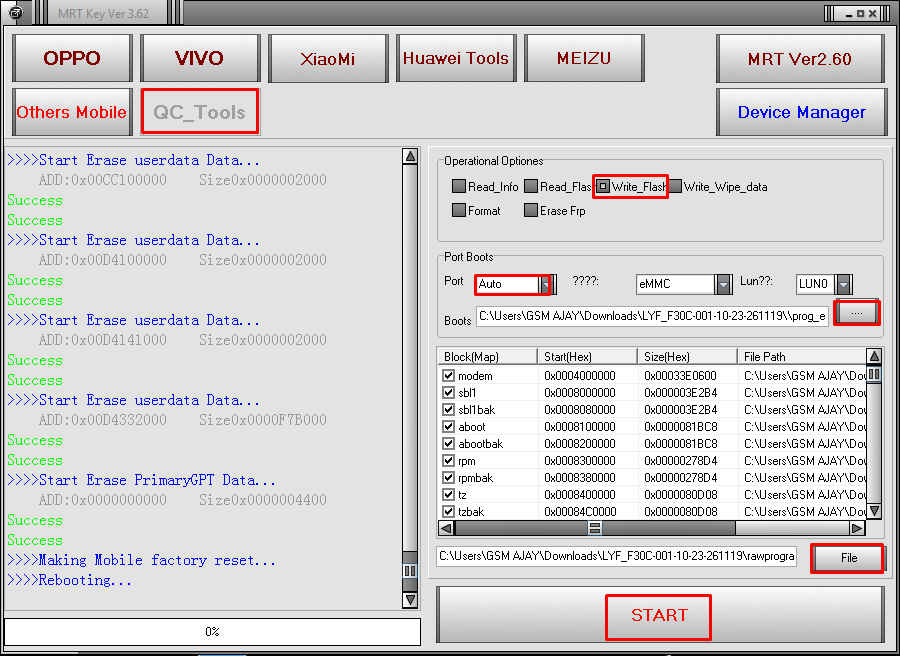The height and width of the screenshot is (656, 900).
Task: Click partition table scroll right arrow
Action: 857,528
